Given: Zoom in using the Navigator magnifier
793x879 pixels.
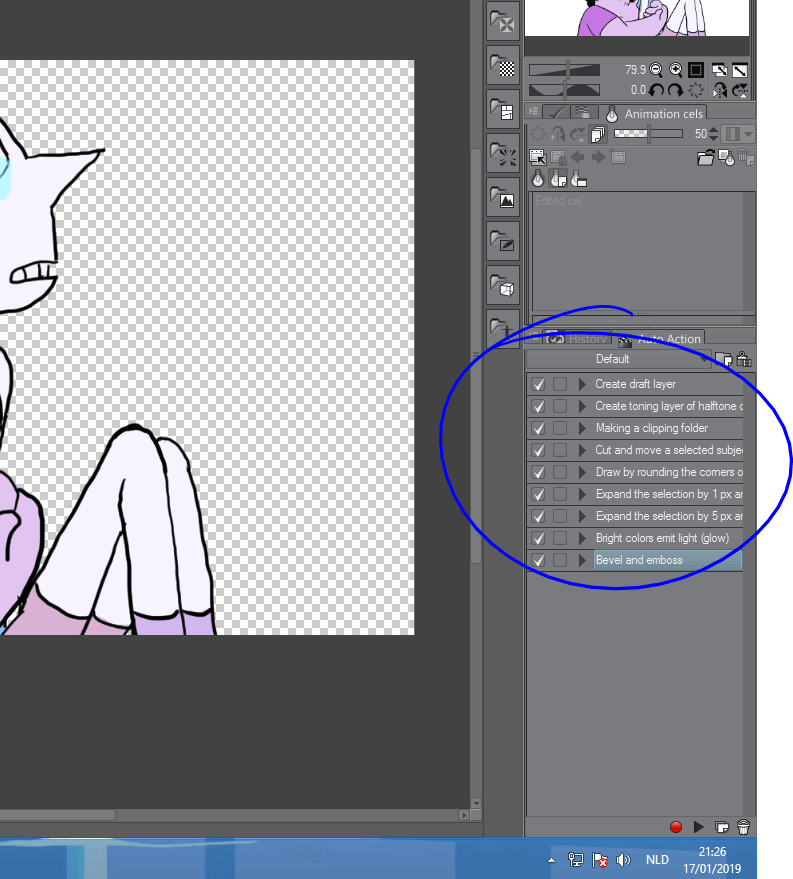Looking at the screenshot, I should coord(676,70).
